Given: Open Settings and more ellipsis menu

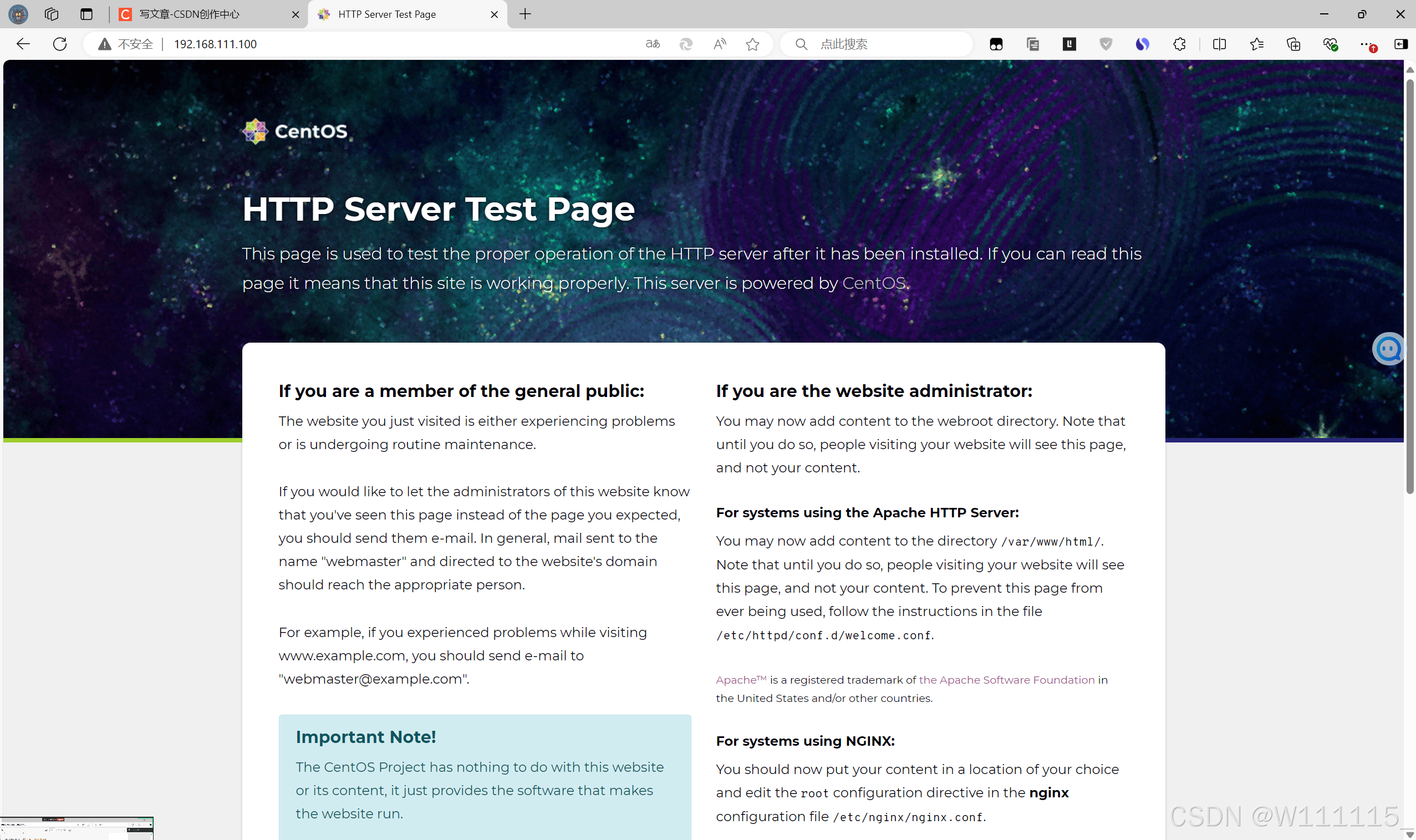Looking at the screenshot, I should (1366, 44).
